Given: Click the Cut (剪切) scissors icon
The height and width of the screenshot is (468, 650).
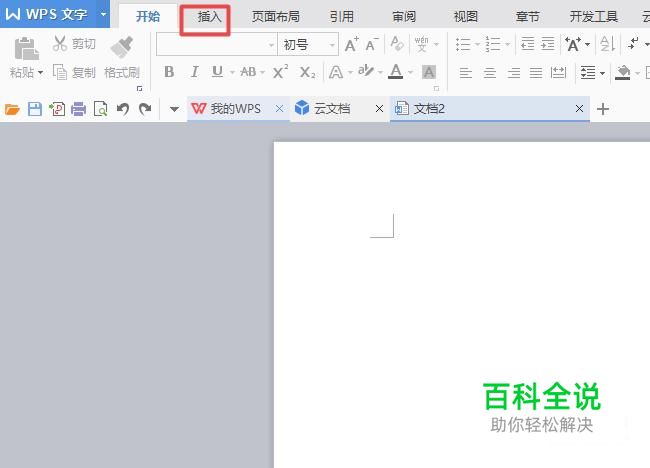Looking at the screenshot, I should [x=60, y=44].
